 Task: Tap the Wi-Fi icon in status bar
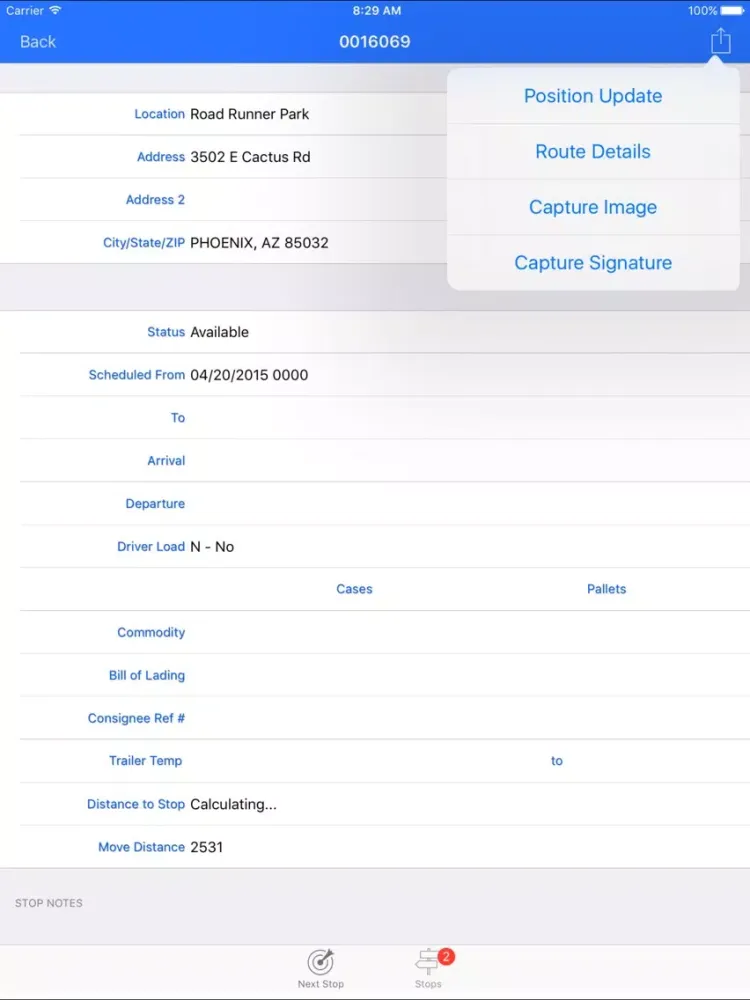tap(55, 10)
